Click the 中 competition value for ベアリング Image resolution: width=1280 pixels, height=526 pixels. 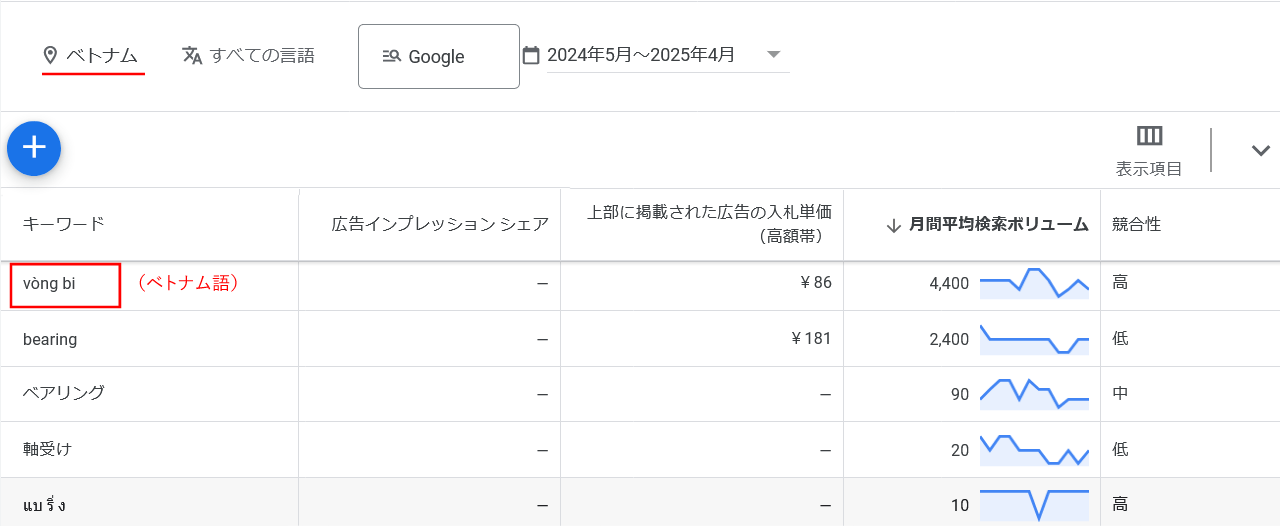[1120, 394]
